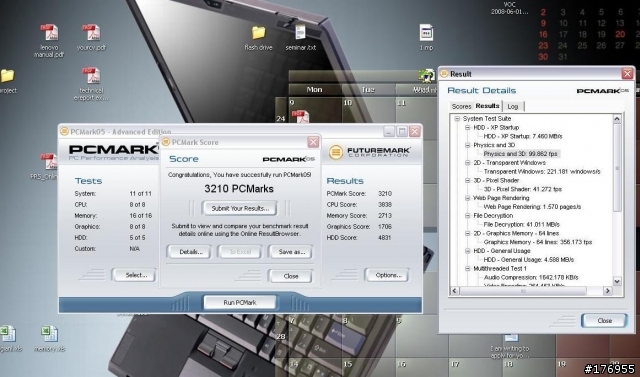The image size is (640, 377).
Task: Click HDD Score value 4831
Action: click(x=384, y=237)
